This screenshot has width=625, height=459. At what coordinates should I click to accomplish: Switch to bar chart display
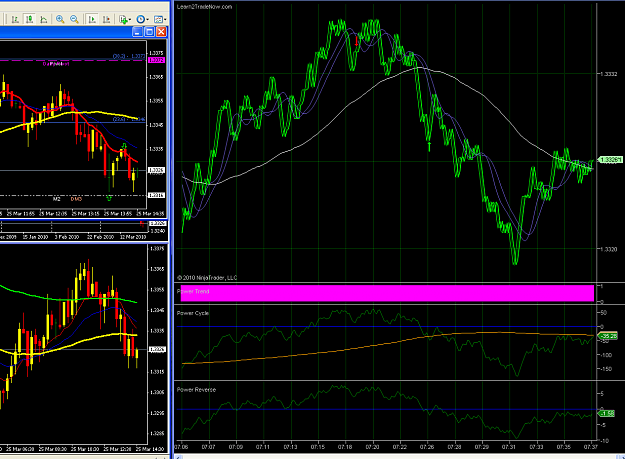pyautogui.click(x=15, y=19)
